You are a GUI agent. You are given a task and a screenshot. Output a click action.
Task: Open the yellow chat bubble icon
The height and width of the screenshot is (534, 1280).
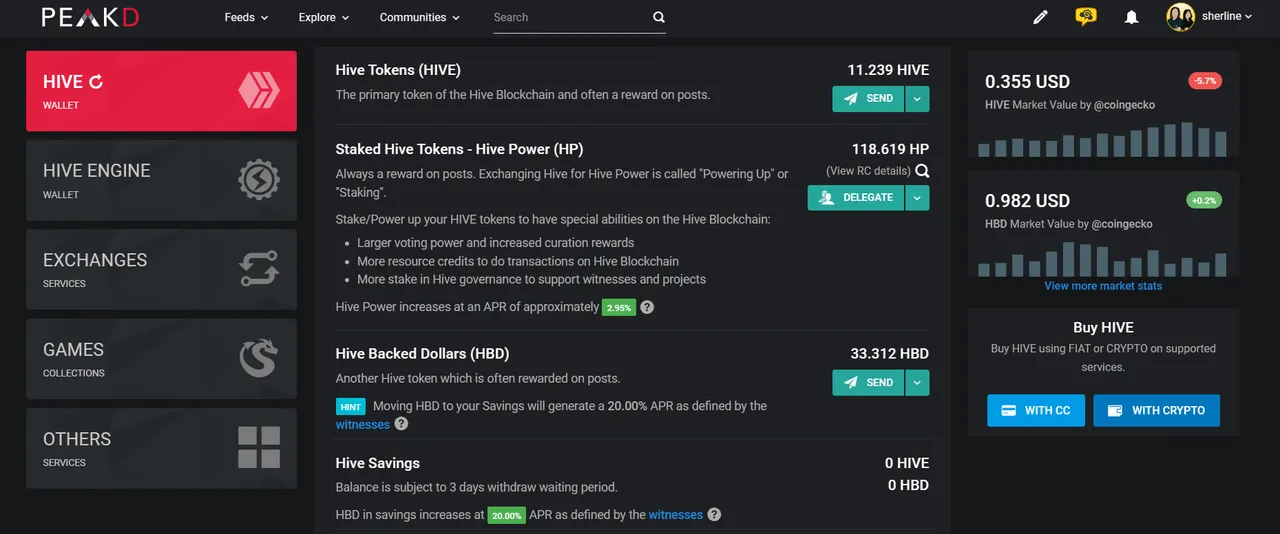pos(1086,17)
